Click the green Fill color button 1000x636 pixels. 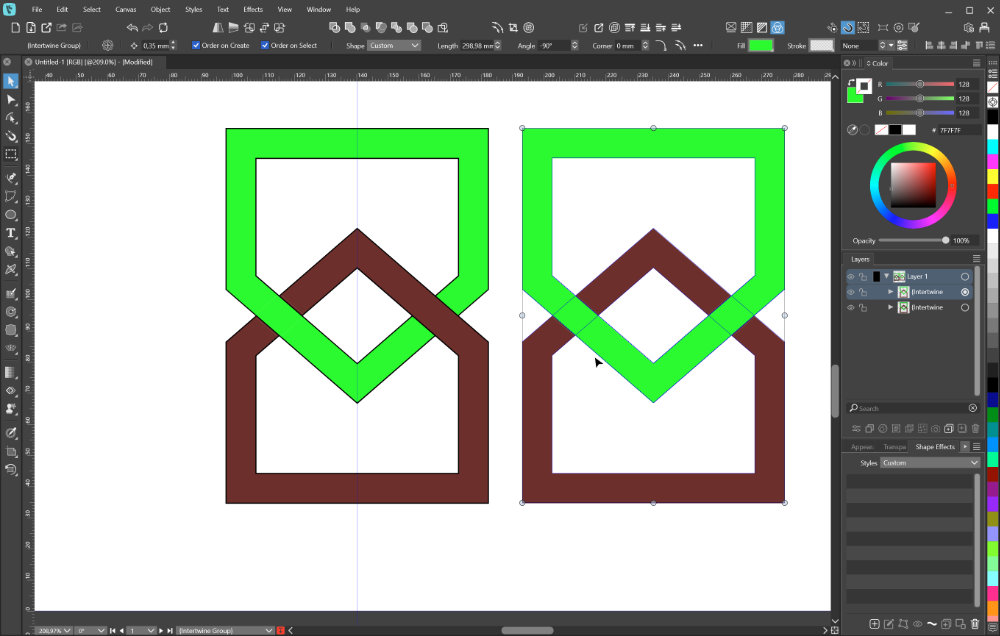[761, 46]
